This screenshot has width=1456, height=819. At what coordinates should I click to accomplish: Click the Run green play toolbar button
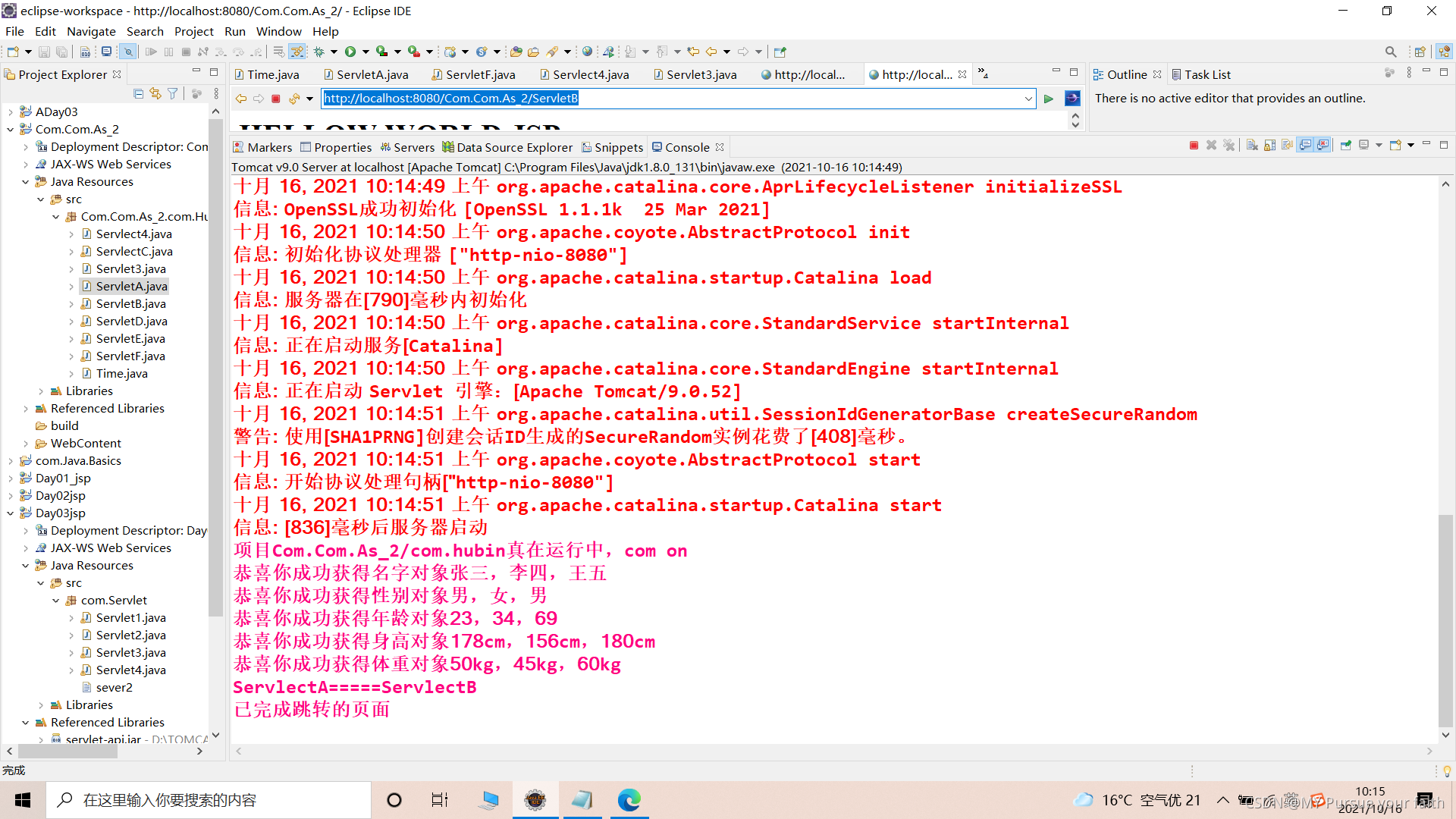[350, 52]
